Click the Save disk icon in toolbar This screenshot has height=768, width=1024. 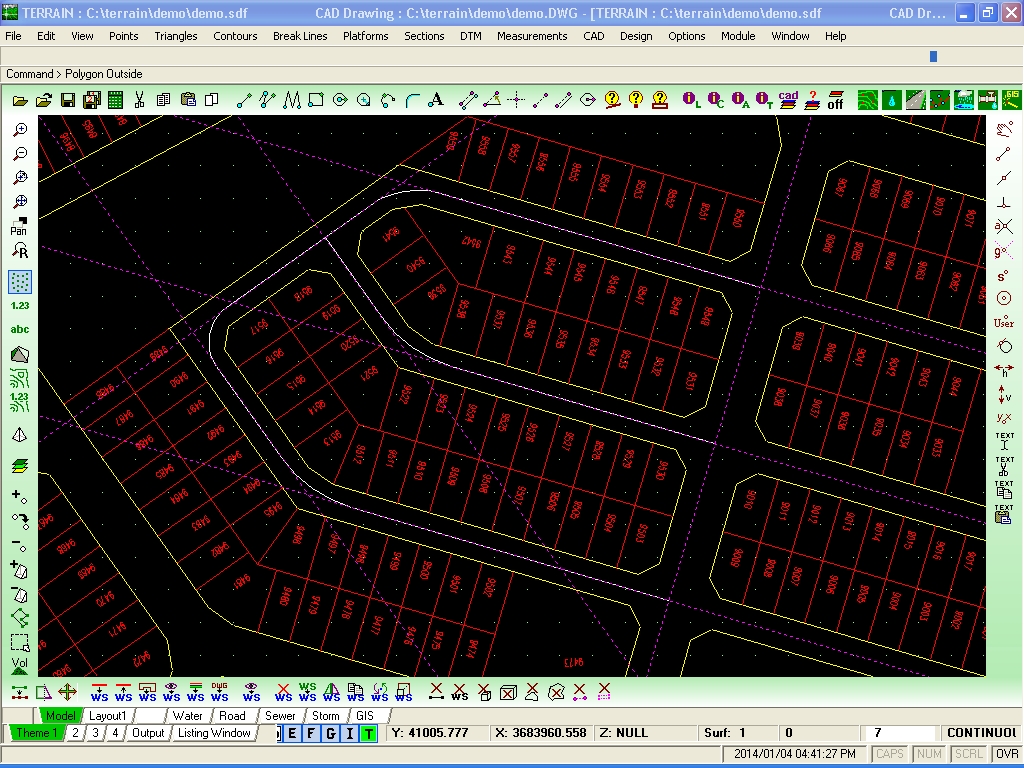(67, 100)
